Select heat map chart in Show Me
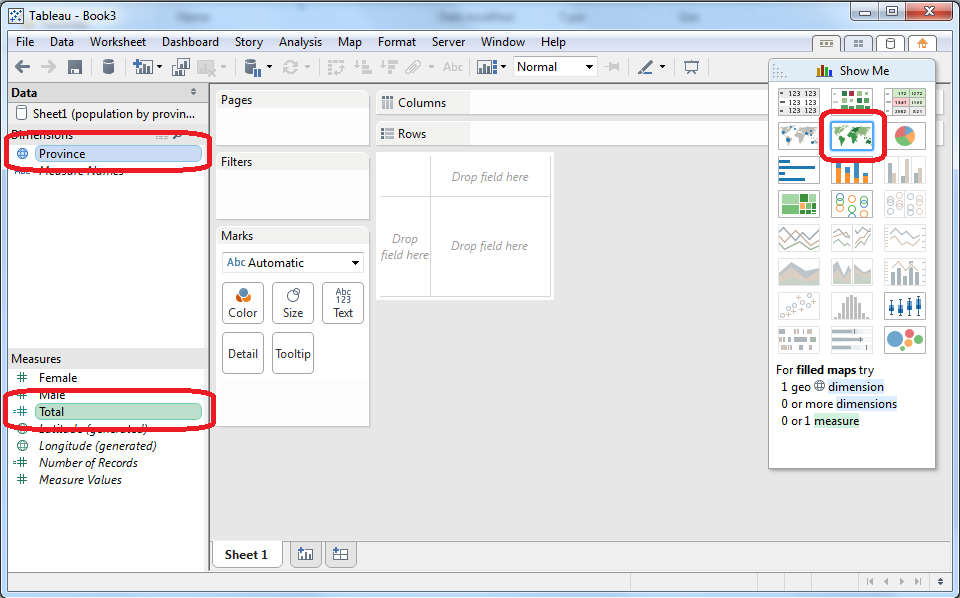Viewport: 960px width, 598px height. pos(852,102)
